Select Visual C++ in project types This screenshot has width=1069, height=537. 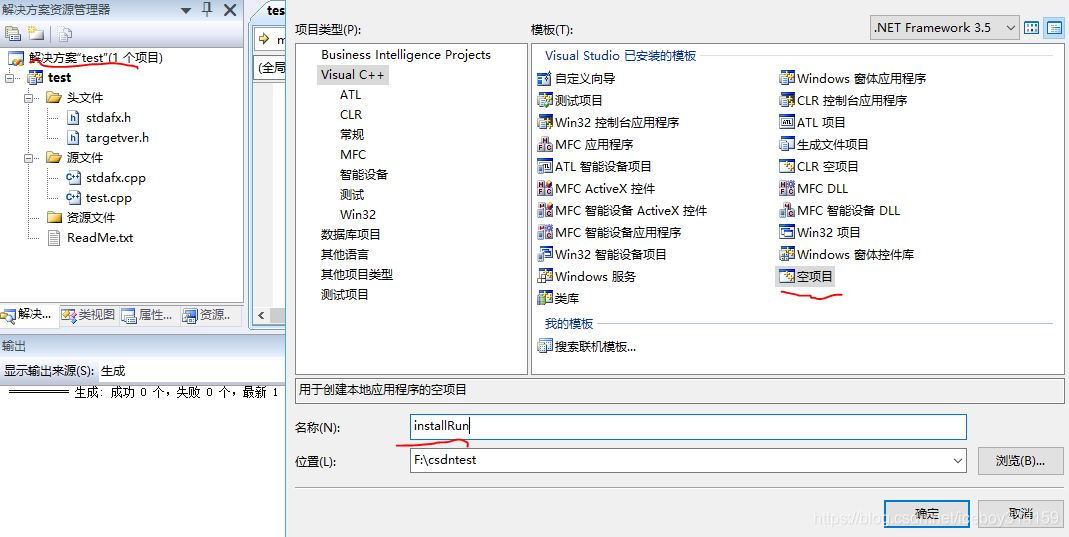[352, 75]
